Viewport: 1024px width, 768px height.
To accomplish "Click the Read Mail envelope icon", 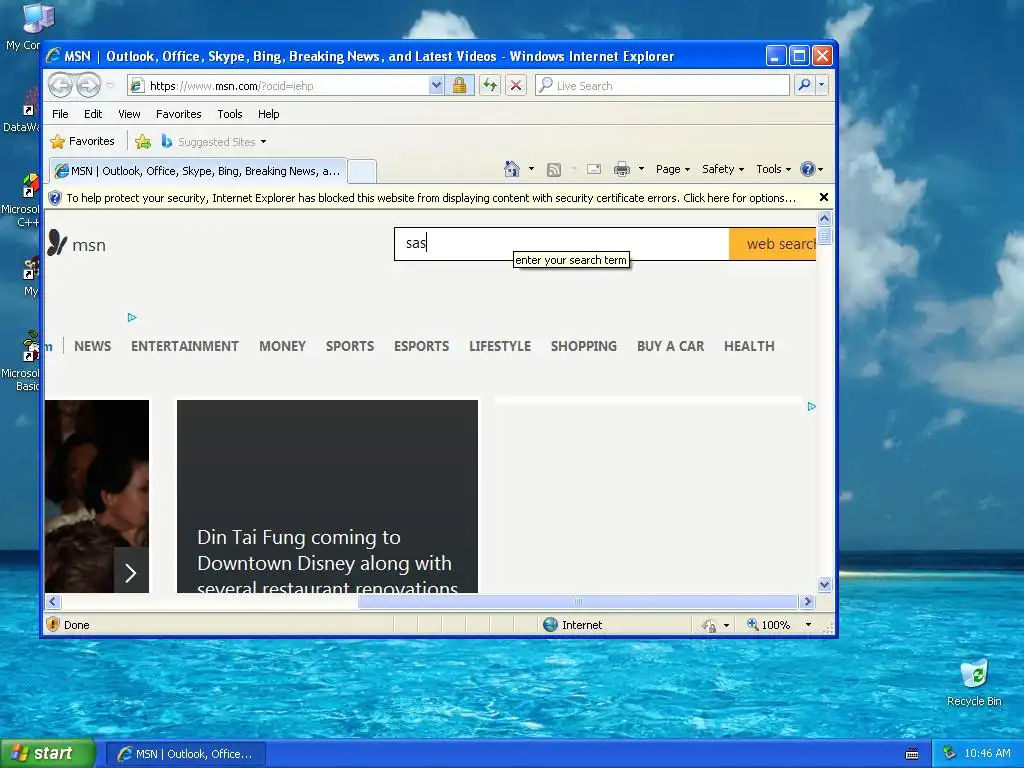I will (594, 169).
